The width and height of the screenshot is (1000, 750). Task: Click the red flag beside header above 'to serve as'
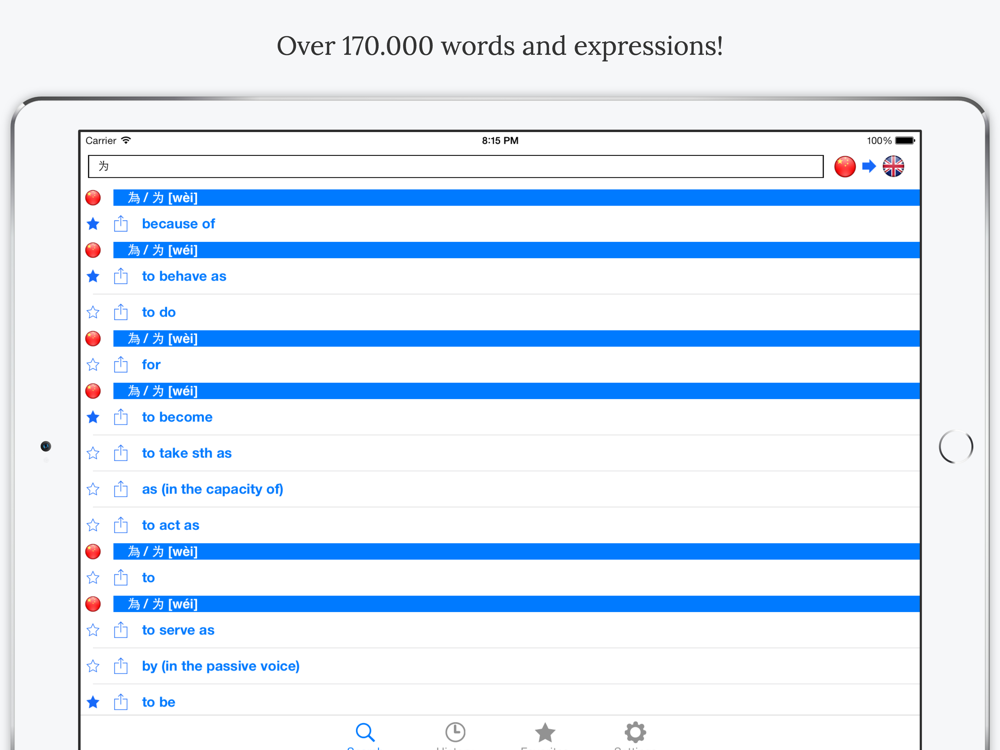[93, 604]
